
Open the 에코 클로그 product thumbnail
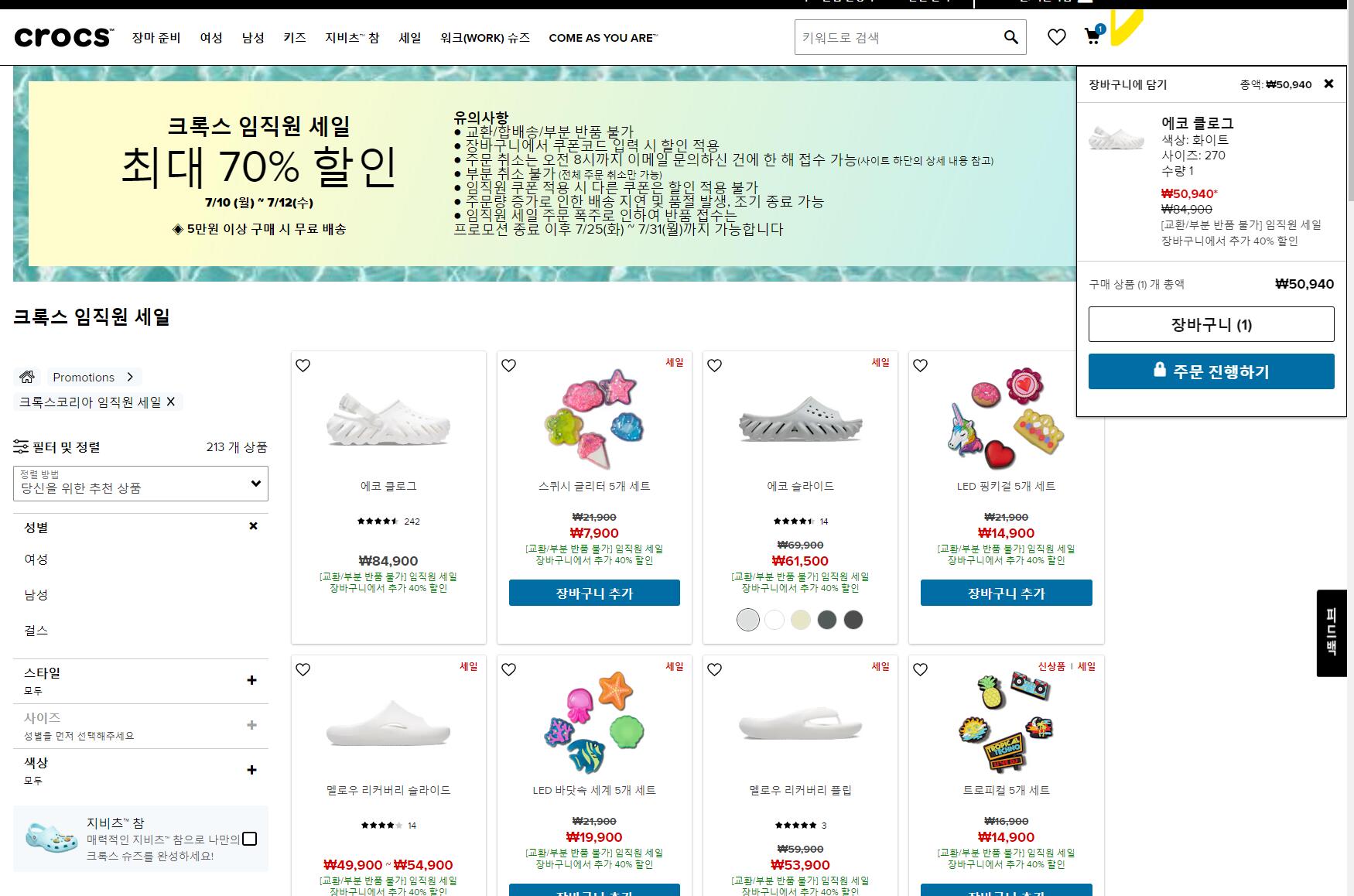click(x=388, y=420)
